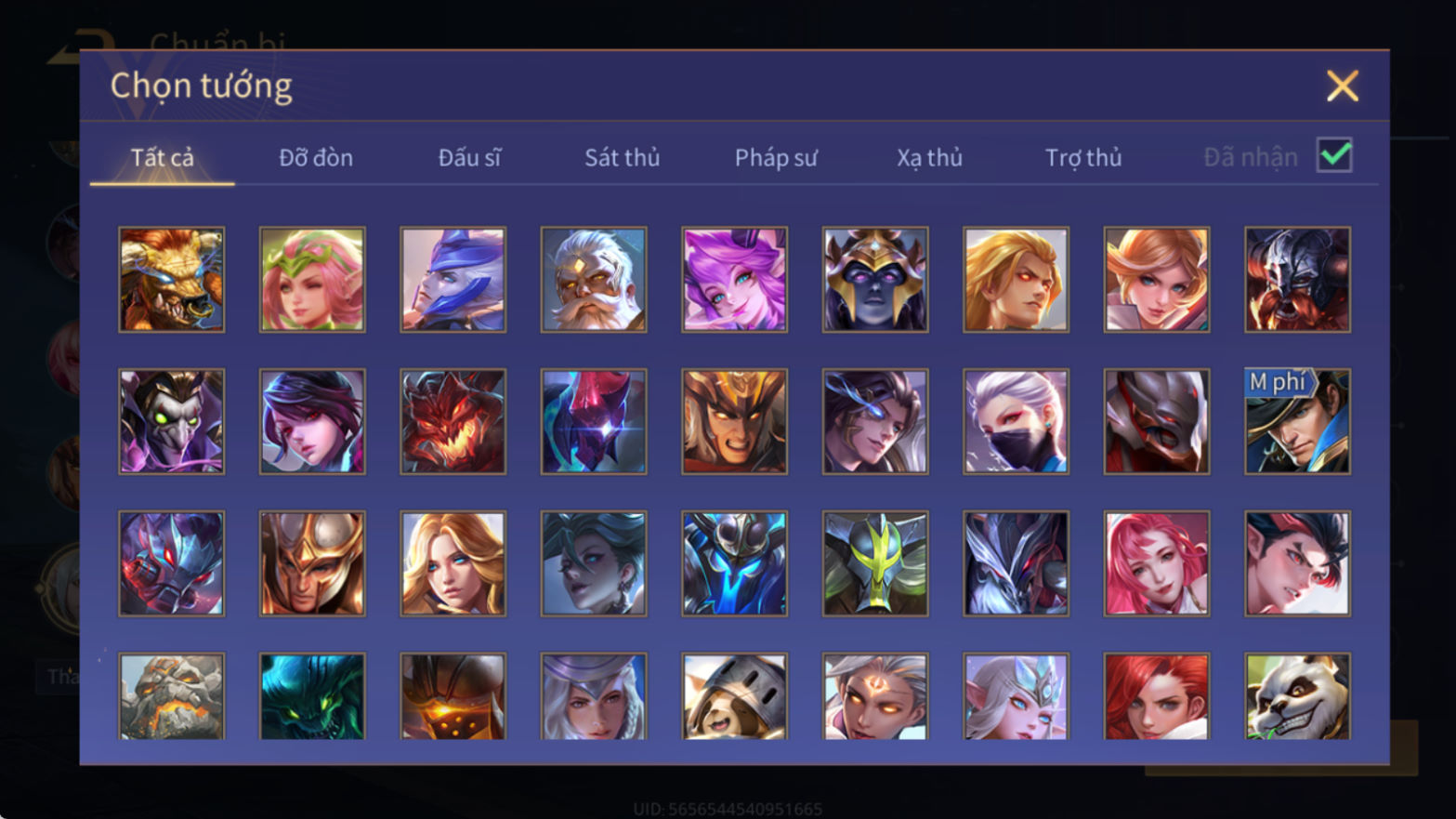The width and height of the screenshot is (1456, 819).
Task: Select the purple-haired girl hero portrait
Action: [734, 280]
